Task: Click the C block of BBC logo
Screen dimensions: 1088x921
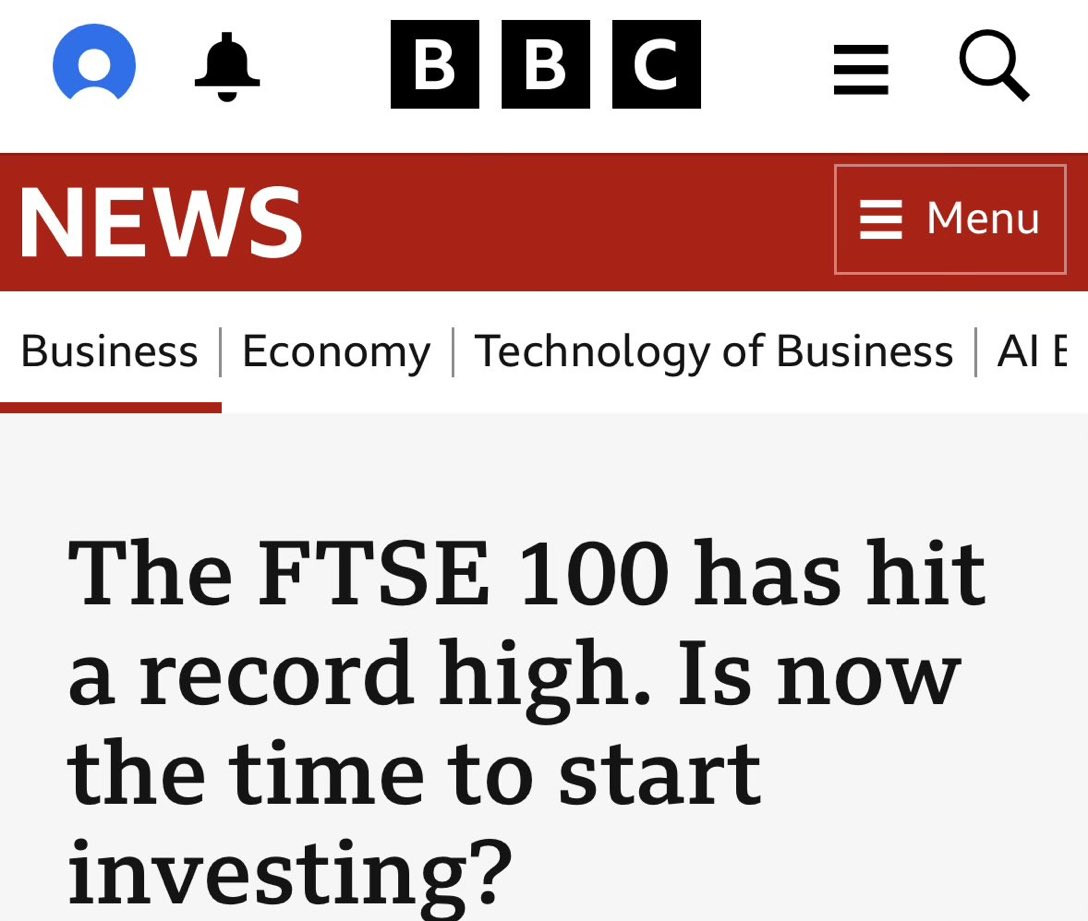Action: pyautogui.click(x=656, y=65)
